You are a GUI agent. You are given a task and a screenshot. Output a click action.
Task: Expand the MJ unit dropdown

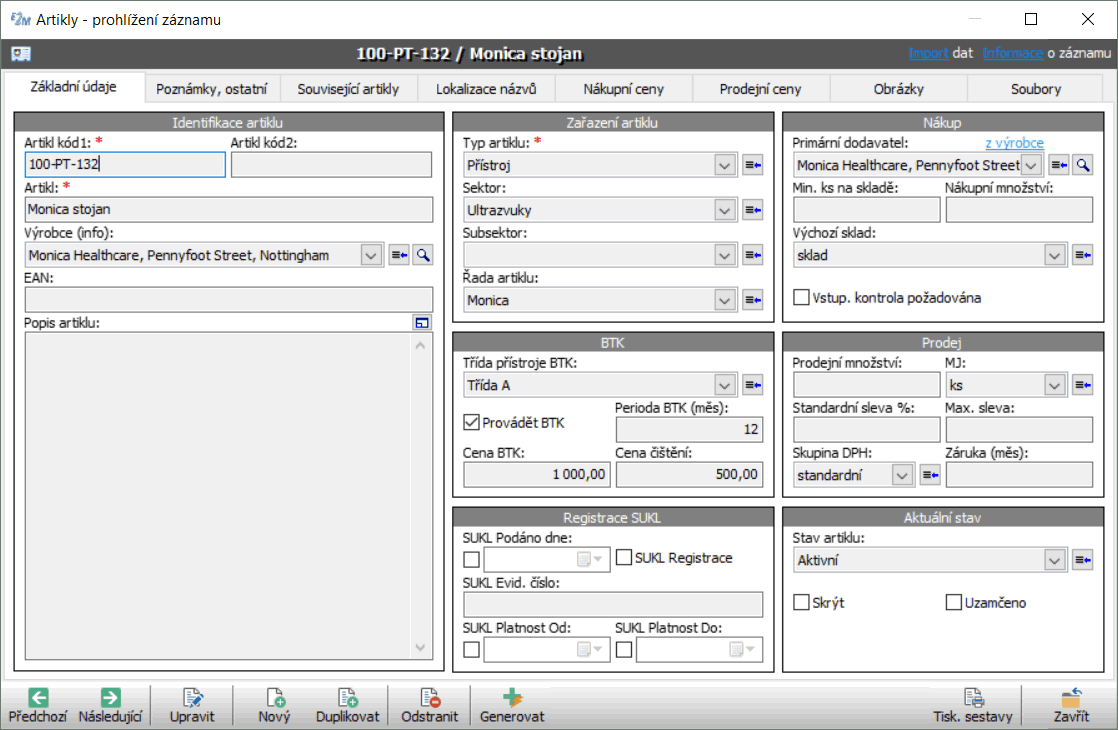(x=1055, y=386)
